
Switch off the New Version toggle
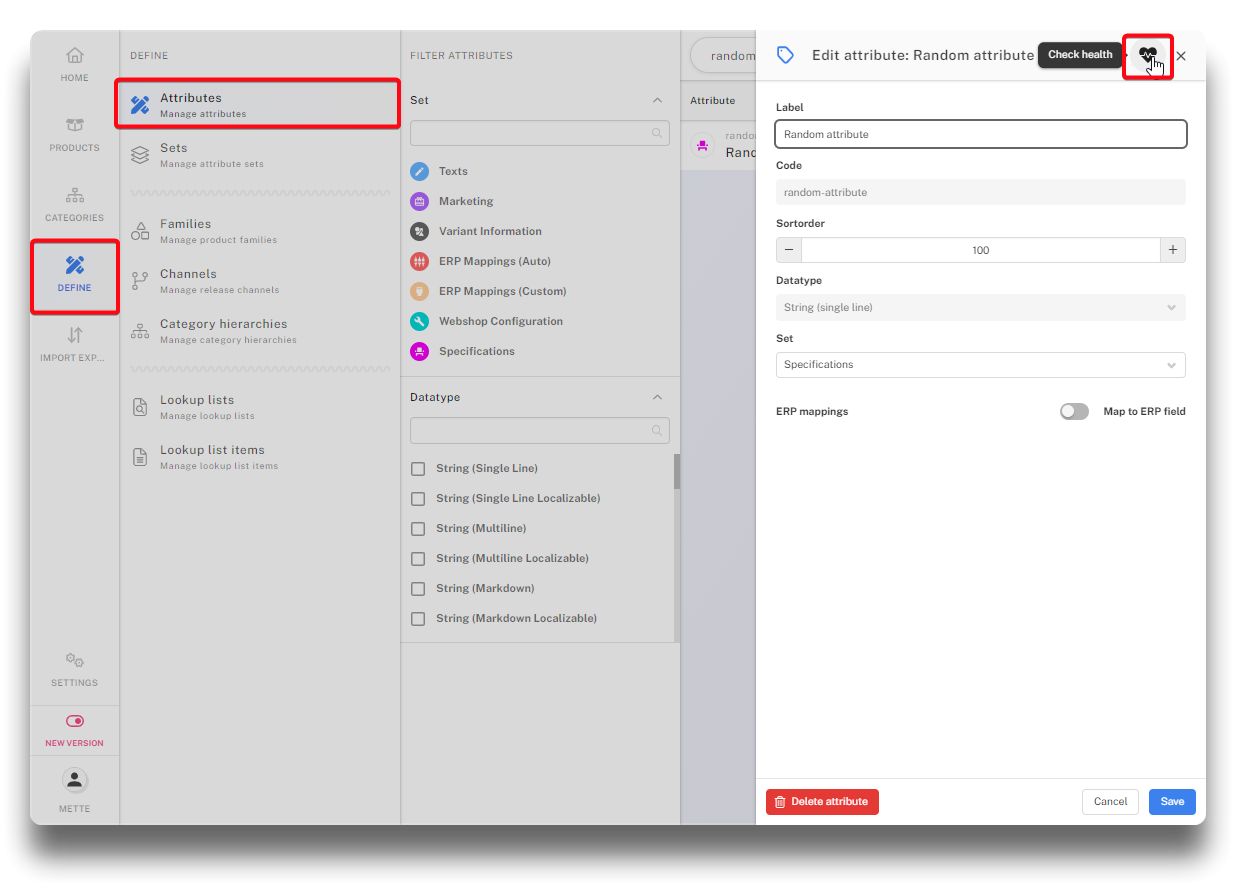click(x=74, y=721)
